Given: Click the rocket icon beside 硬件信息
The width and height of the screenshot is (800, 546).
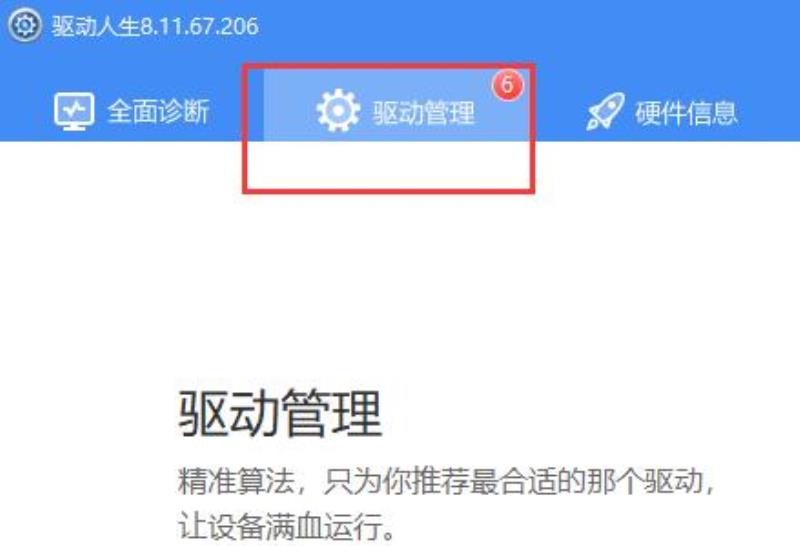Looking at the screenshot, I should [605, 111].
